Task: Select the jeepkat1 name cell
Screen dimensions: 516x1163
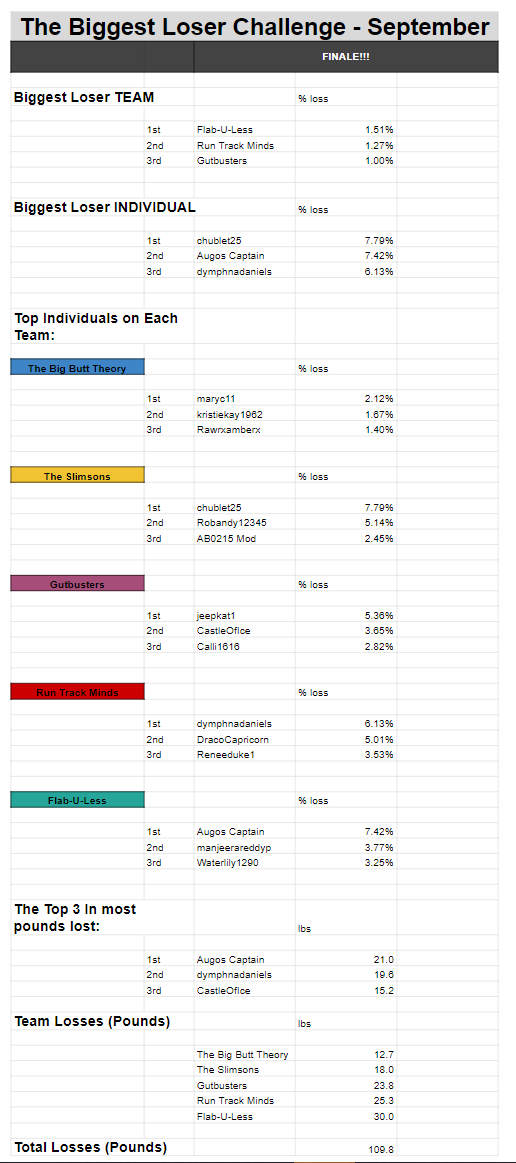Action: click(245, 616)
